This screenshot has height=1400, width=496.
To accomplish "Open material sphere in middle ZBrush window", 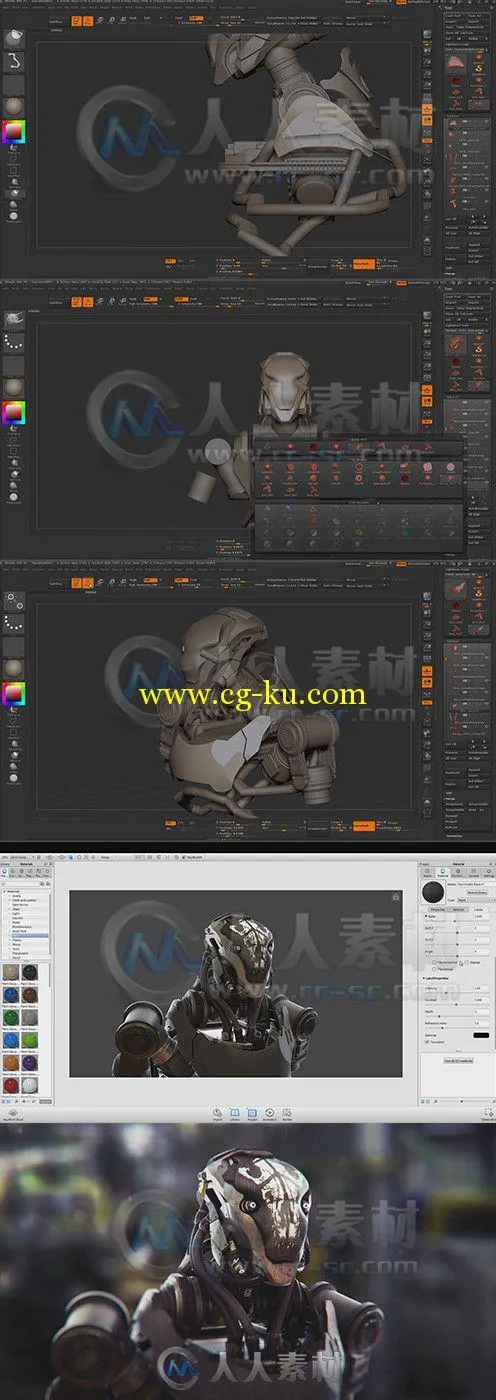I will 14,386.
